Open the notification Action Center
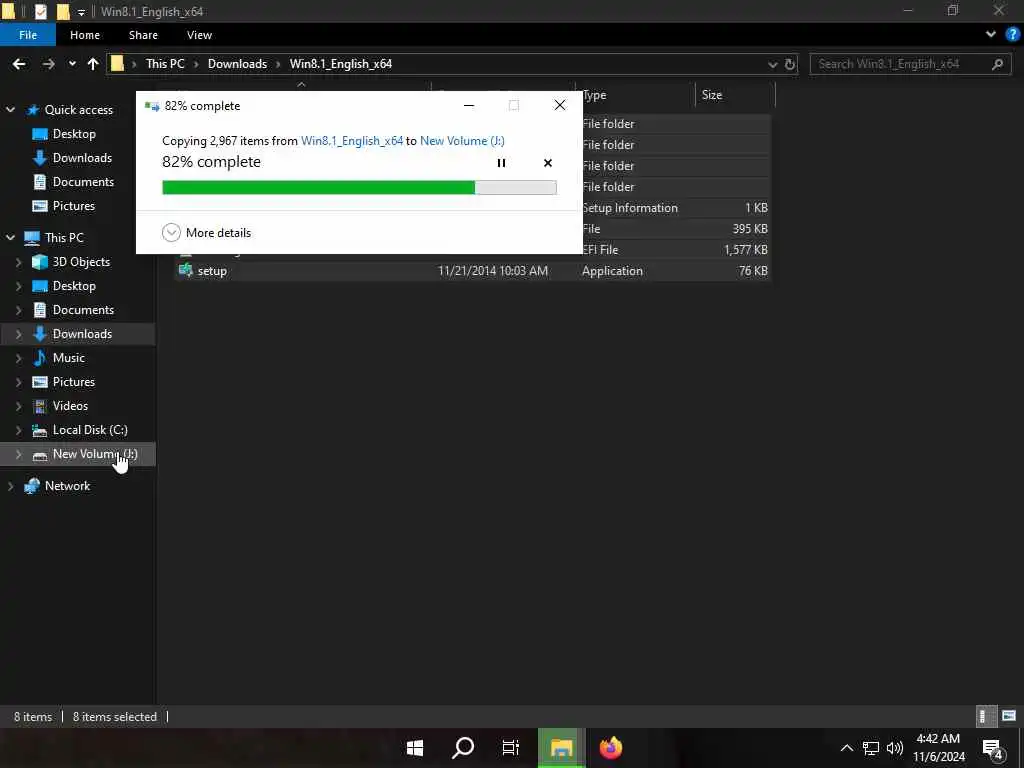1024x768 pixels. (993, 749)
